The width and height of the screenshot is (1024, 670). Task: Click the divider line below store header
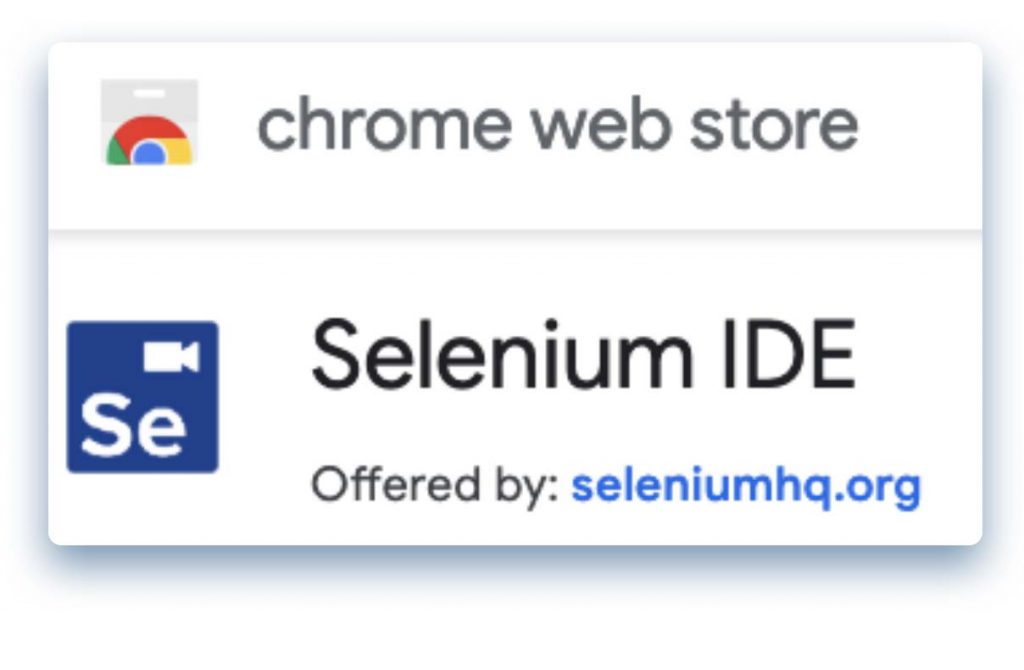pyautogui.click(x=515, y=231)
